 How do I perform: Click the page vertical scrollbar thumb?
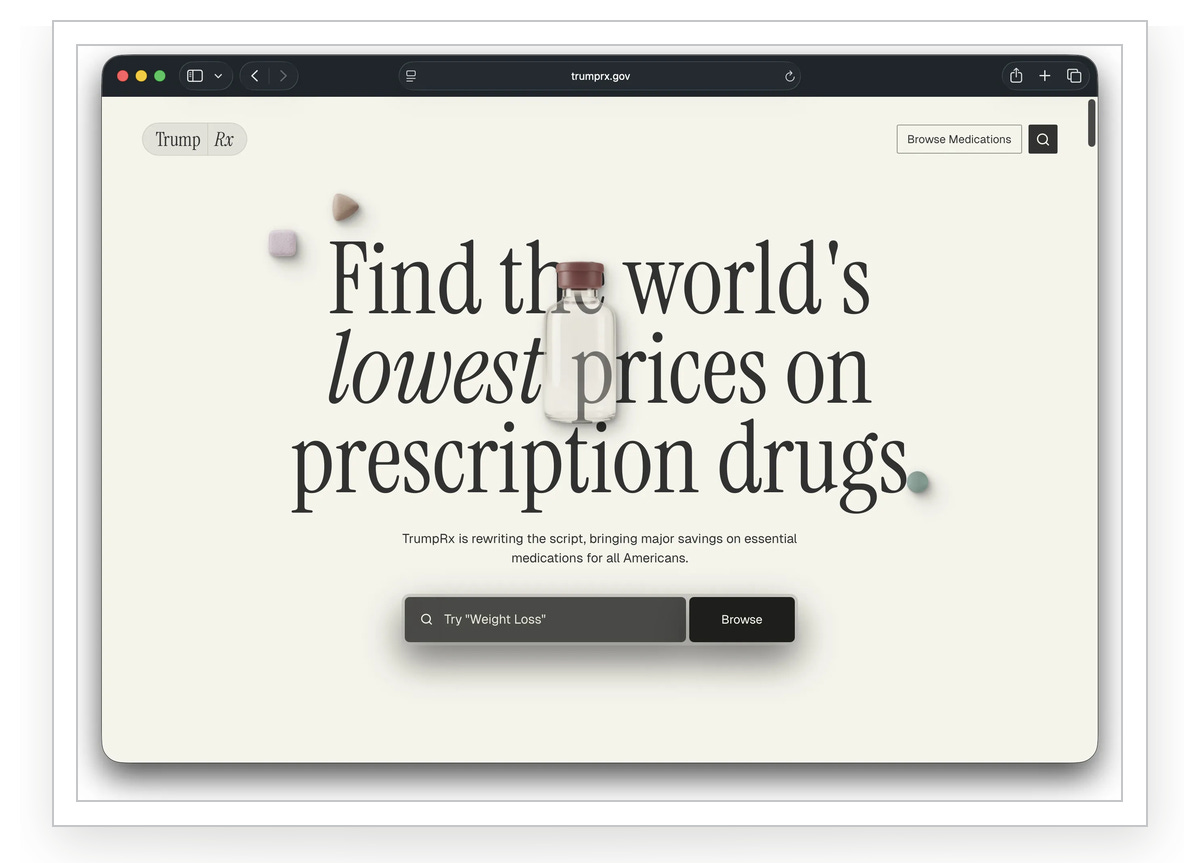1092,123
